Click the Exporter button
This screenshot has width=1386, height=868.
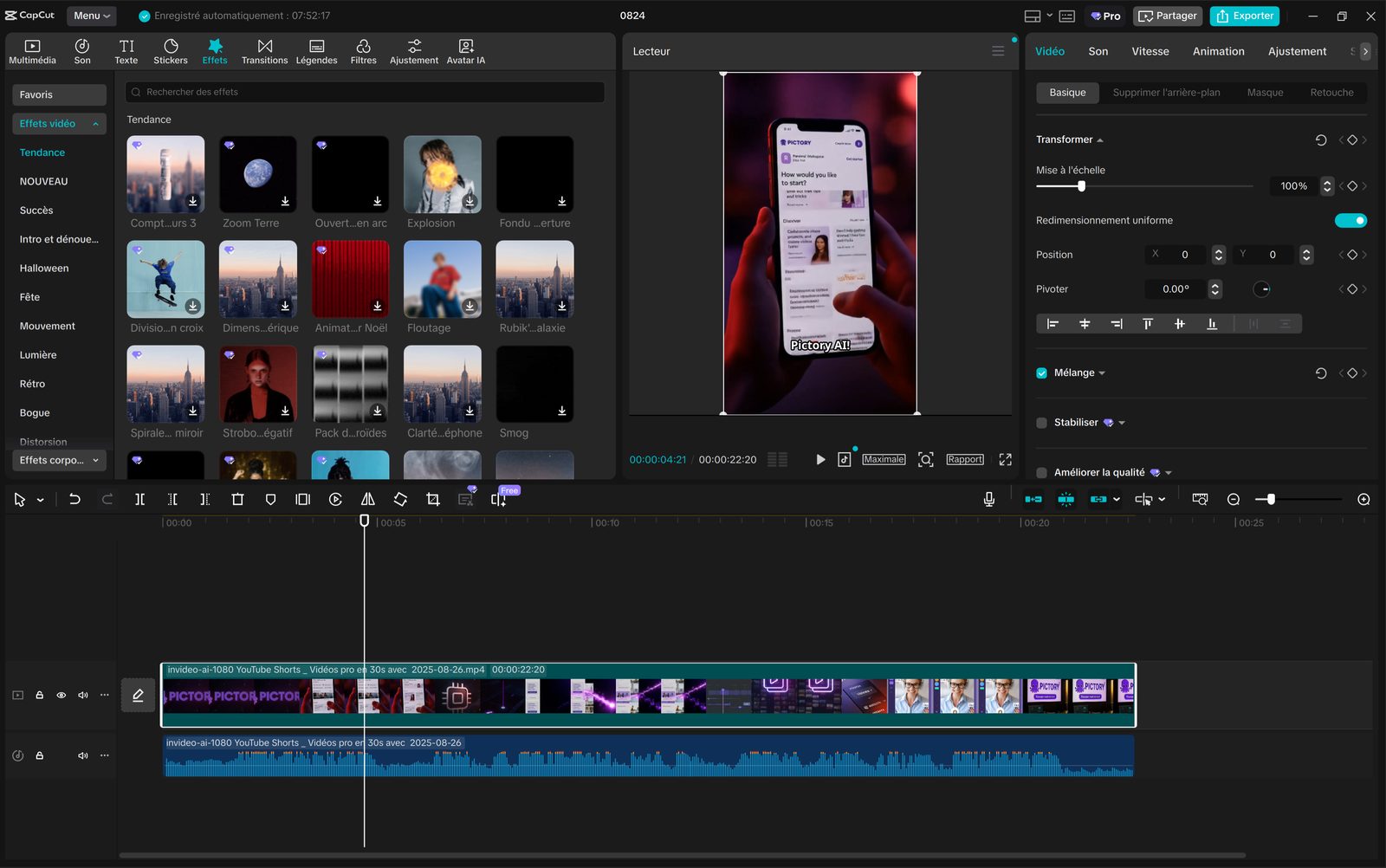click(x=1245, y=16)
